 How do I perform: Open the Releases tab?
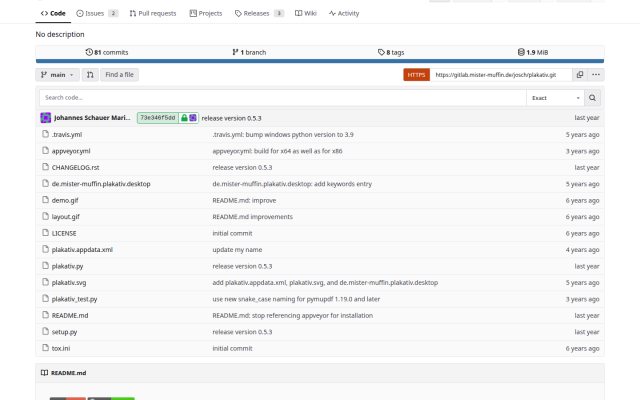(259, 13)
